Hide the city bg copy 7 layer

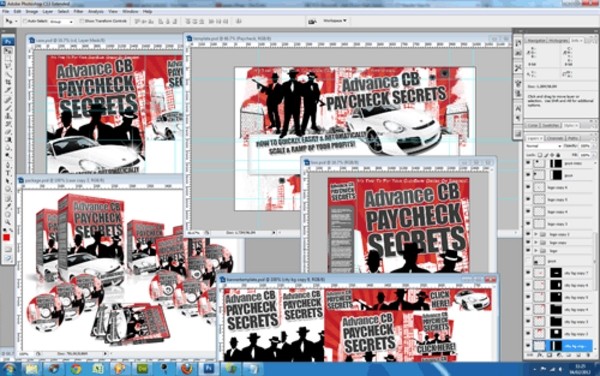(x=528, y=273)
